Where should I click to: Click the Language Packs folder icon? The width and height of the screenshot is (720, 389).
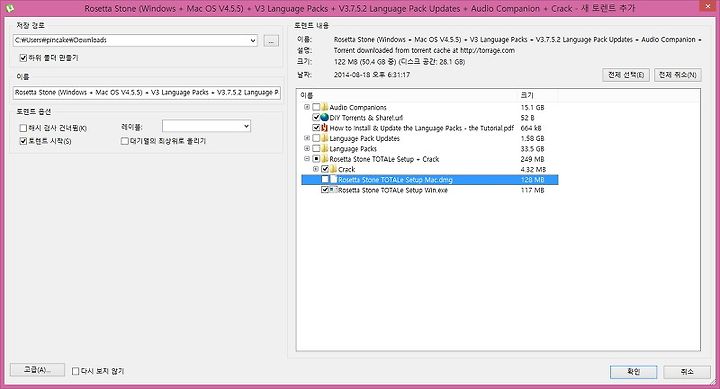[325, 149]
